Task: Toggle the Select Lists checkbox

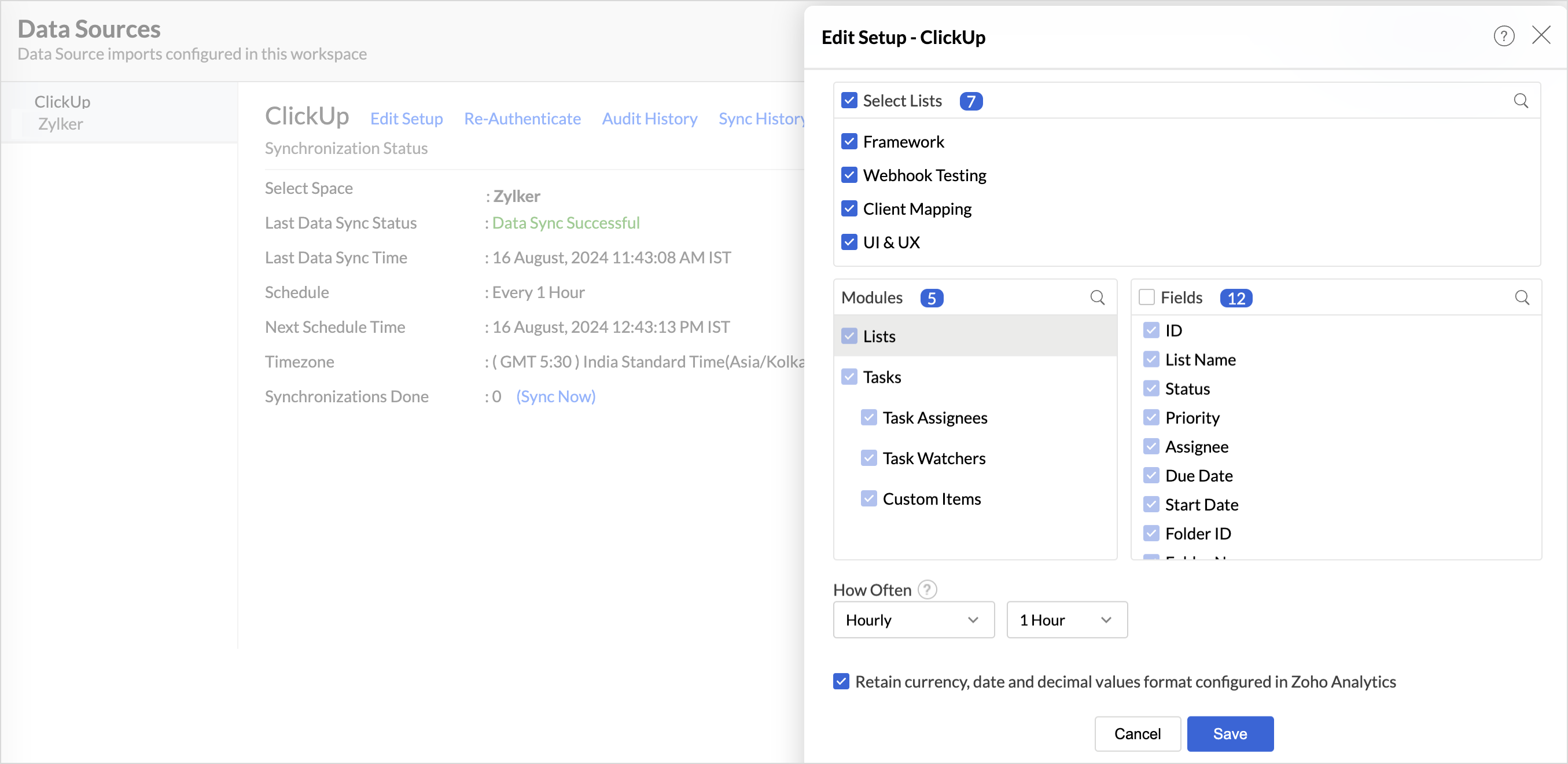Action: [849, 101]
